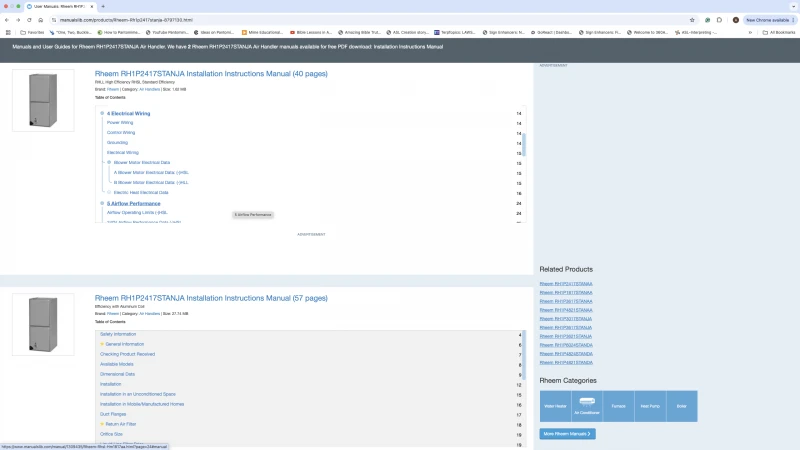Screen dimensions: 800x450
Task: Open the extensions puzzle menu
Action: pyautogui.click(x=719, y=20)
